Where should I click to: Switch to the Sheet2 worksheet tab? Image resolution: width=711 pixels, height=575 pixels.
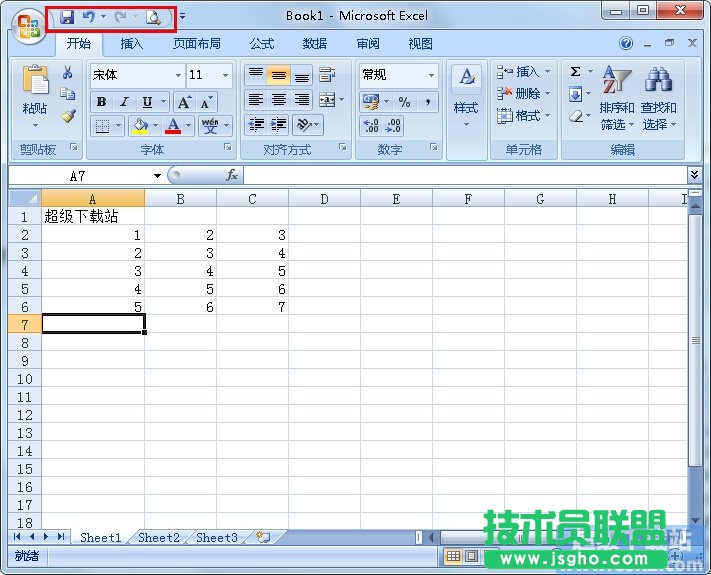point(158,538)
